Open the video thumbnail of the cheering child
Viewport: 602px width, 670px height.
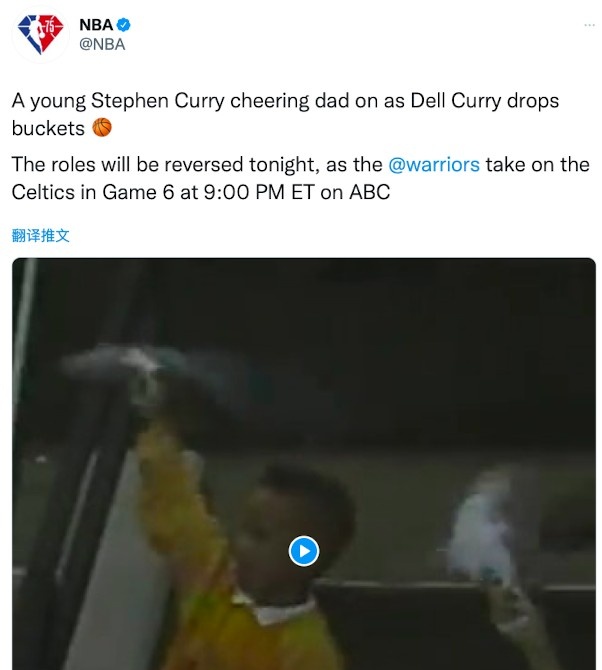(x=304, y=464)
